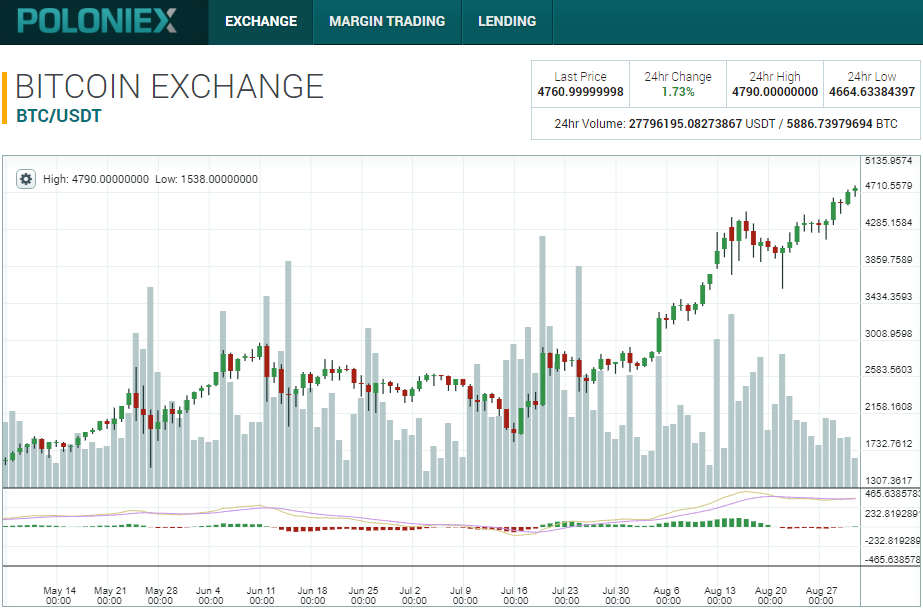Click the May 28 date label

[161, 595]
